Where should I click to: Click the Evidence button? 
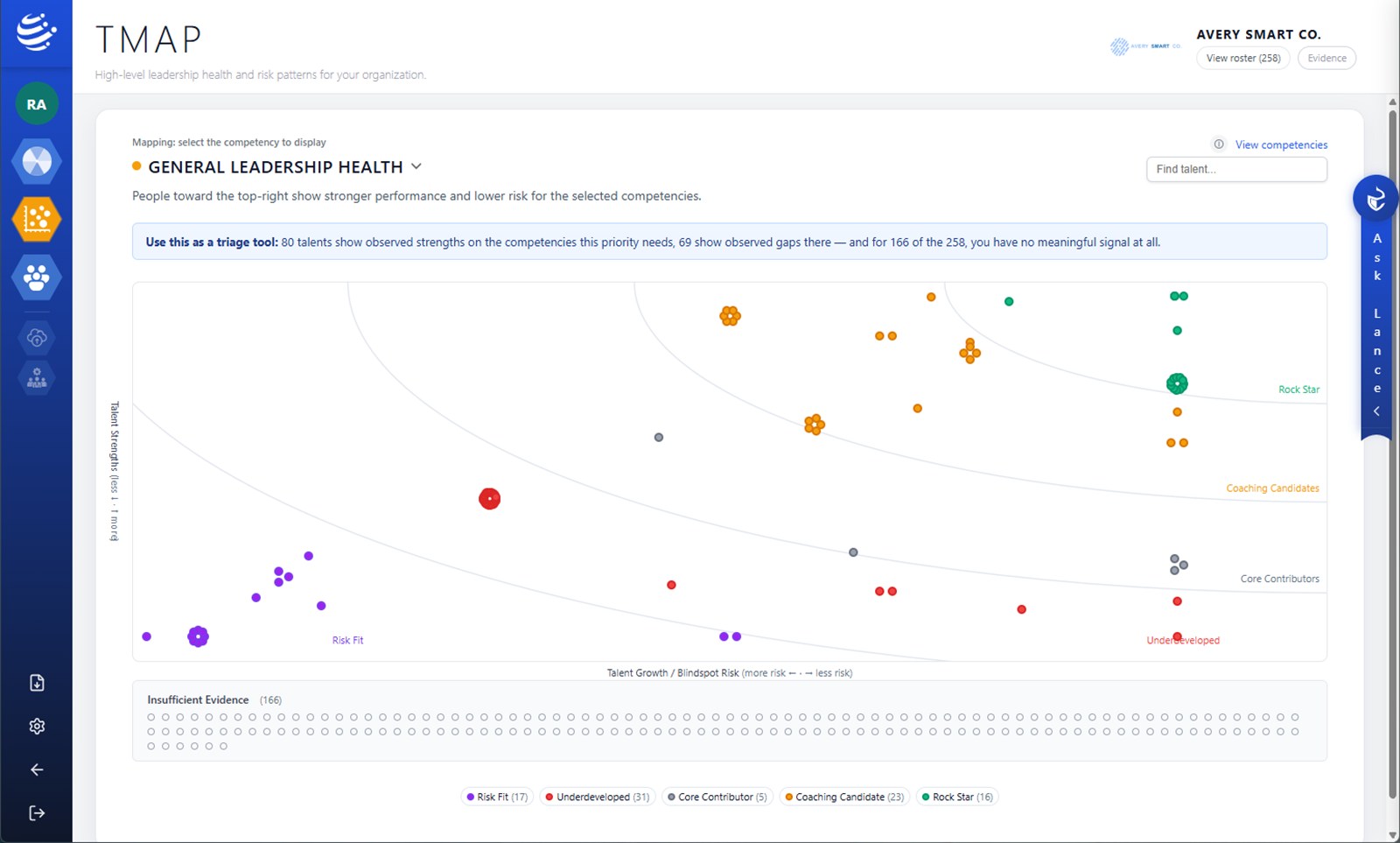1326,58
